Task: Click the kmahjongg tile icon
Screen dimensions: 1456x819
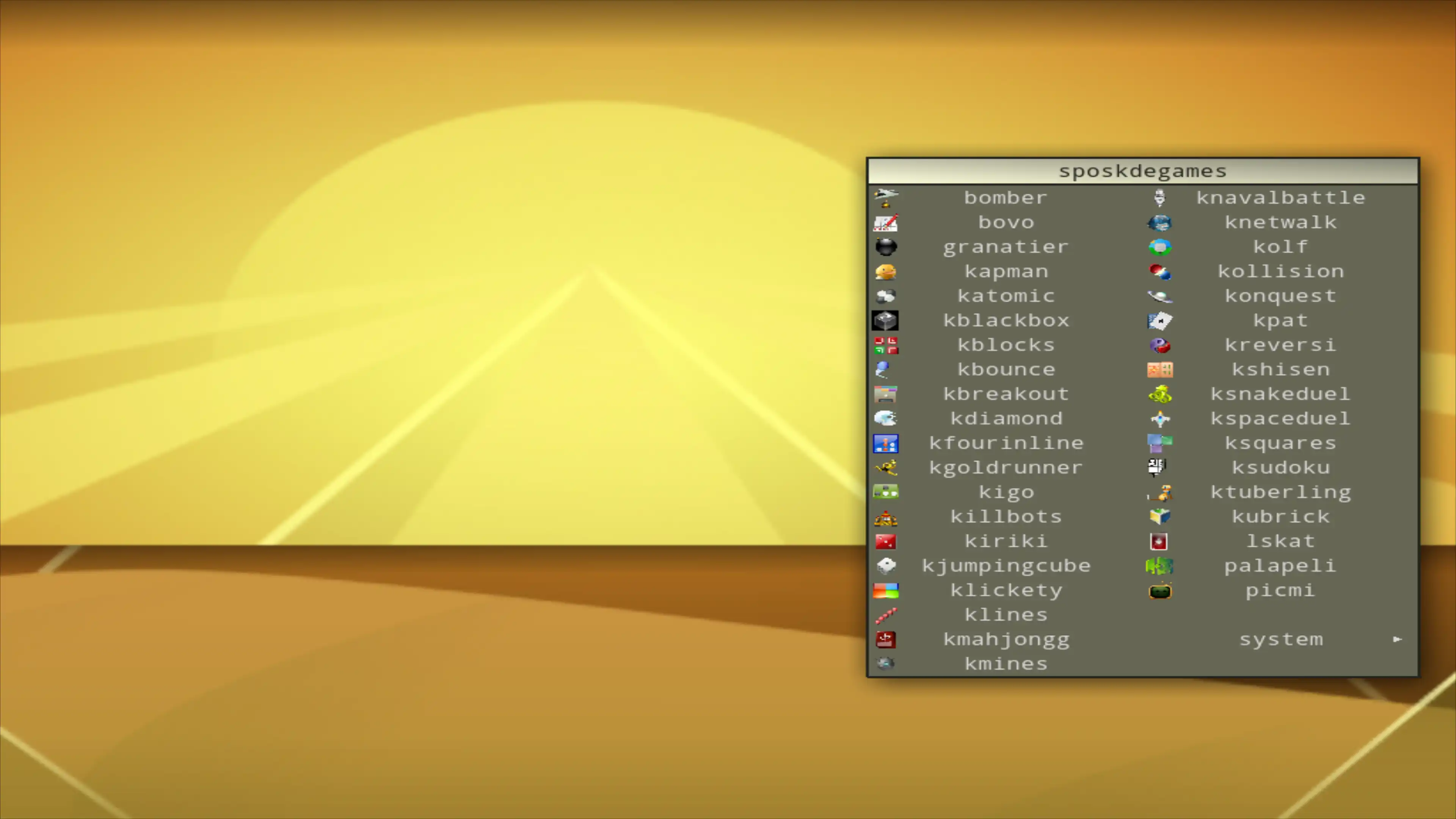Action: pos(886,639)
